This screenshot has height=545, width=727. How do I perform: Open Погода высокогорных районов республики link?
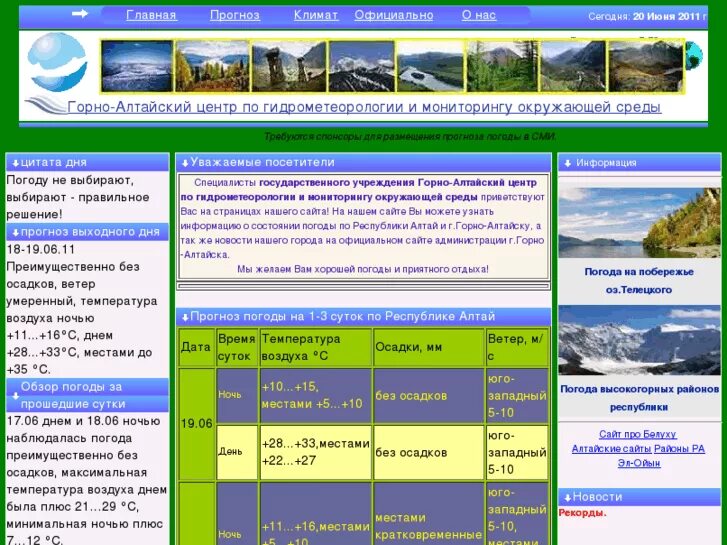[x=639, y=398]
